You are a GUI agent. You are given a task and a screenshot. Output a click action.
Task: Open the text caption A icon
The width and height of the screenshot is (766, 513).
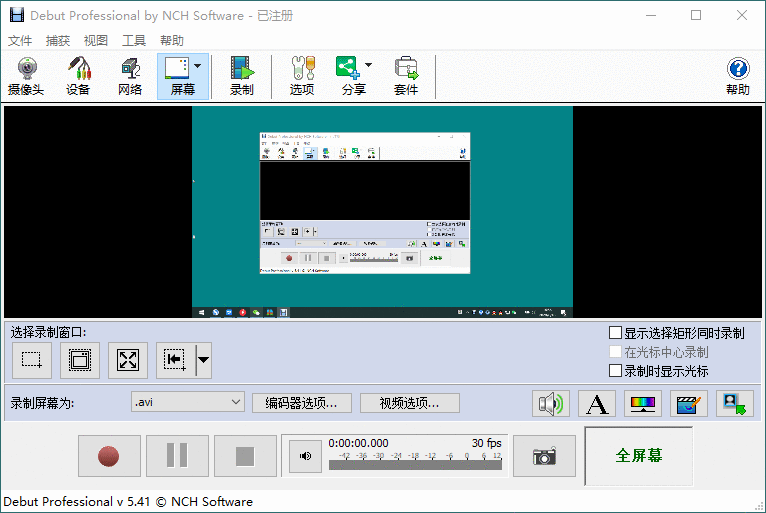pos(596,404)
